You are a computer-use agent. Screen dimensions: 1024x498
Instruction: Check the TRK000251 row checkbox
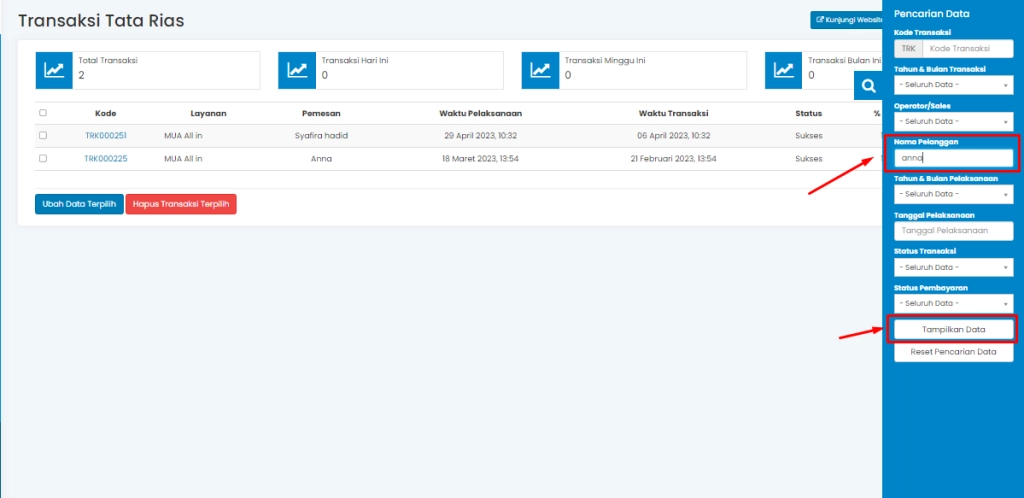pyautogui.click(x=43, y=135)
